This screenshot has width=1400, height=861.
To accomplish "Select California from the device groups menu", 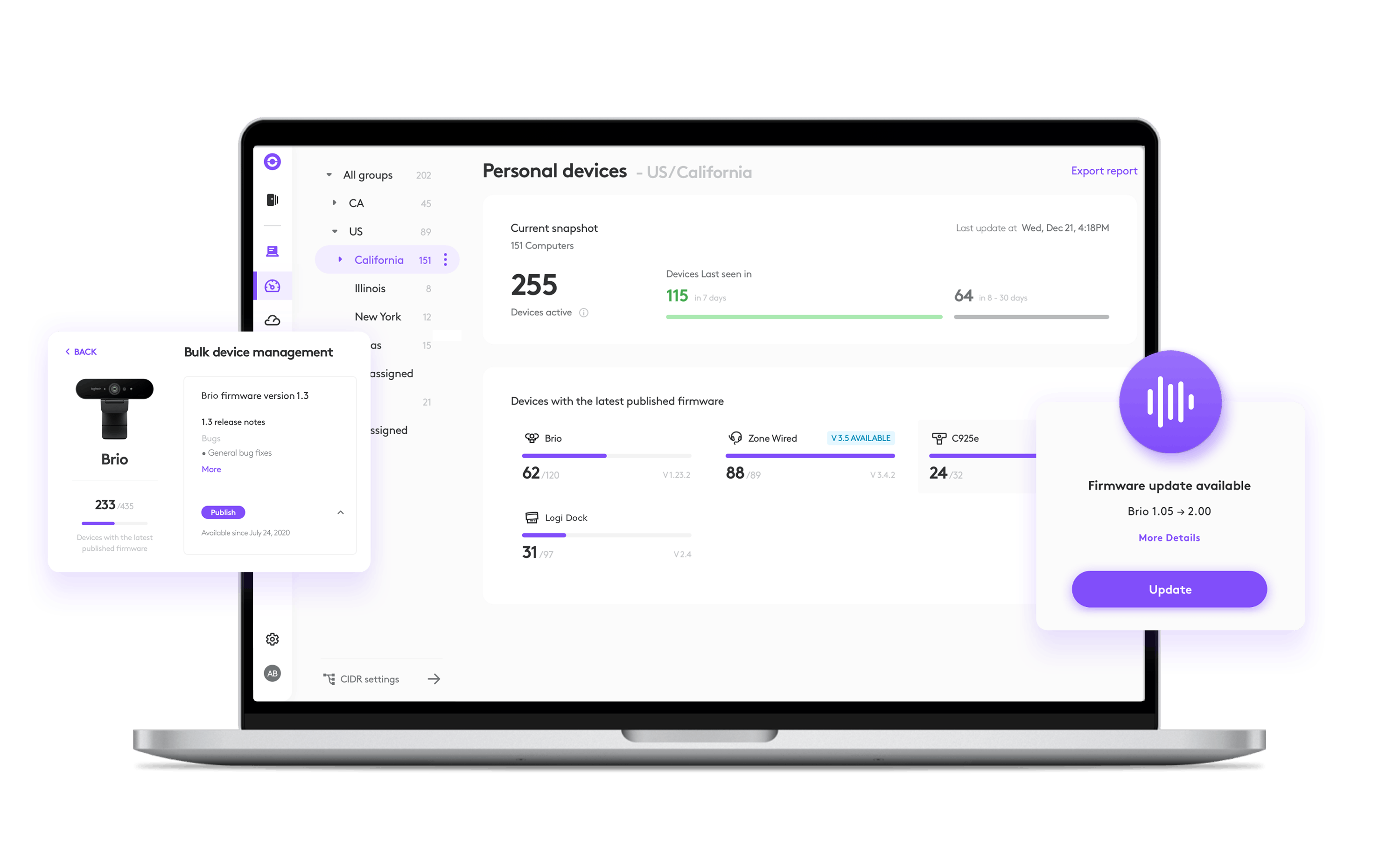I will coord(380,259).
